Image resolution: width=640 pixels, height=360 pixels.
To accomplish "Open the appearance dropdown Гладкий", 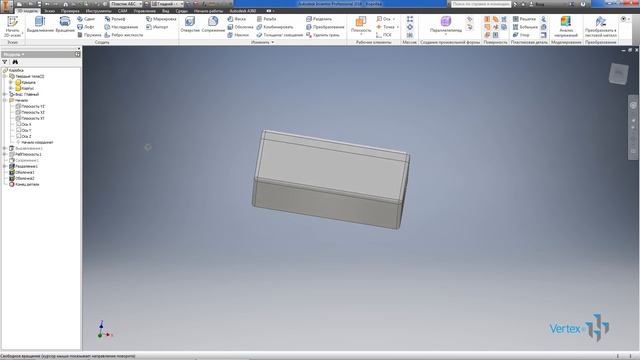I will pyautogui.click(x=167, y=4).
